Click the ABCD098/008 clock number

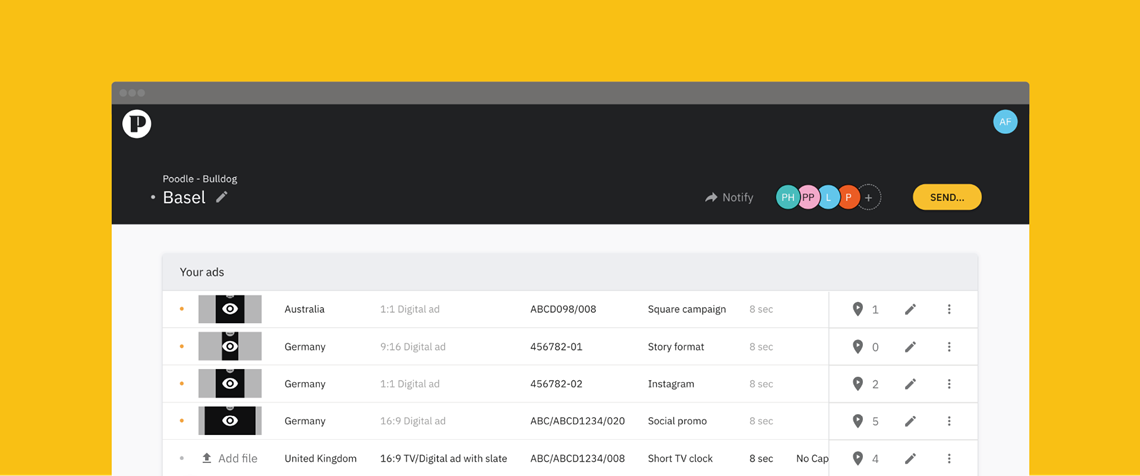[563, 310]
